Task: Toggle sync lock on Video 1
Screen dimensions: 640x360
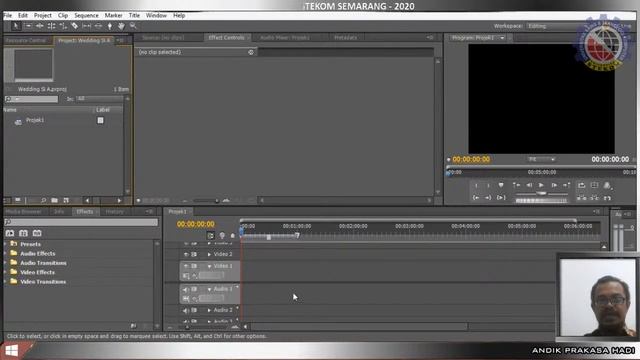Action: tap(194, 266)
